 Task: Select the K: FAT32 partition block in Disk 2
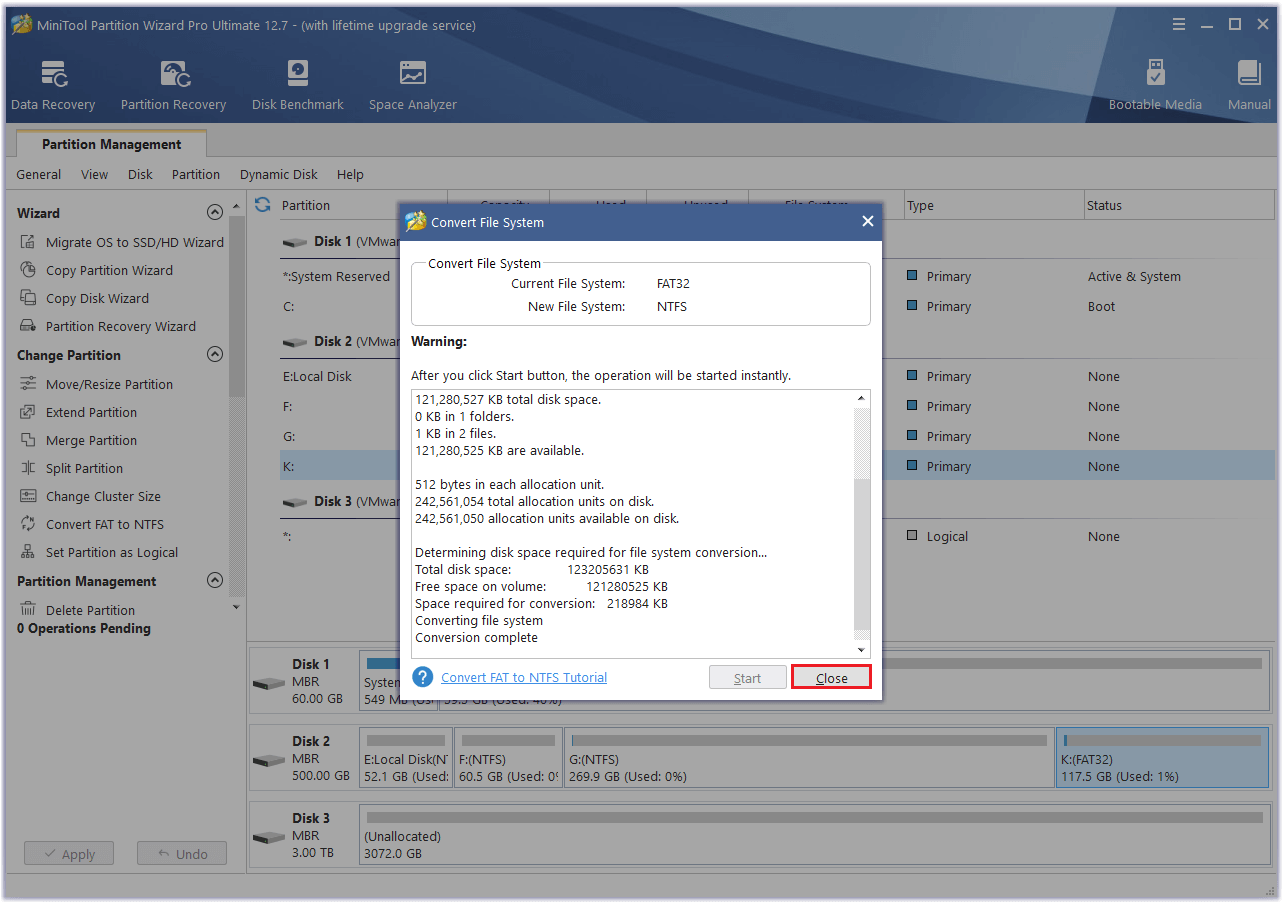point(1161,767)
